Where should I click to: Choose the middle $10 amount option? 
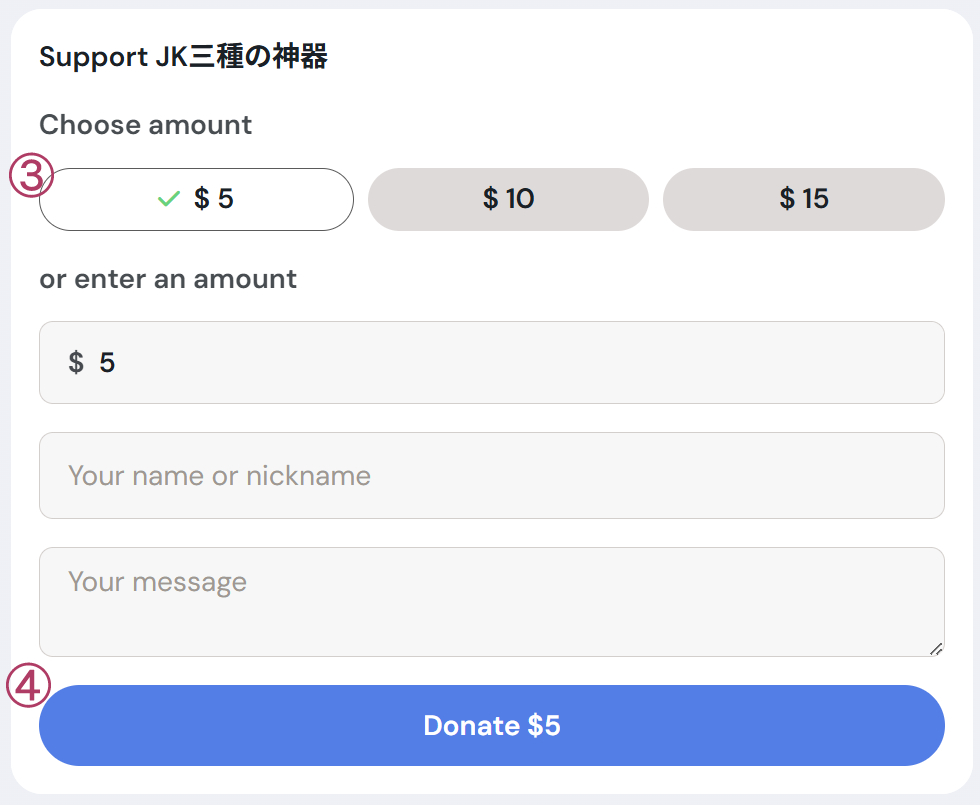pyautogui.click(x=508, y=199)
